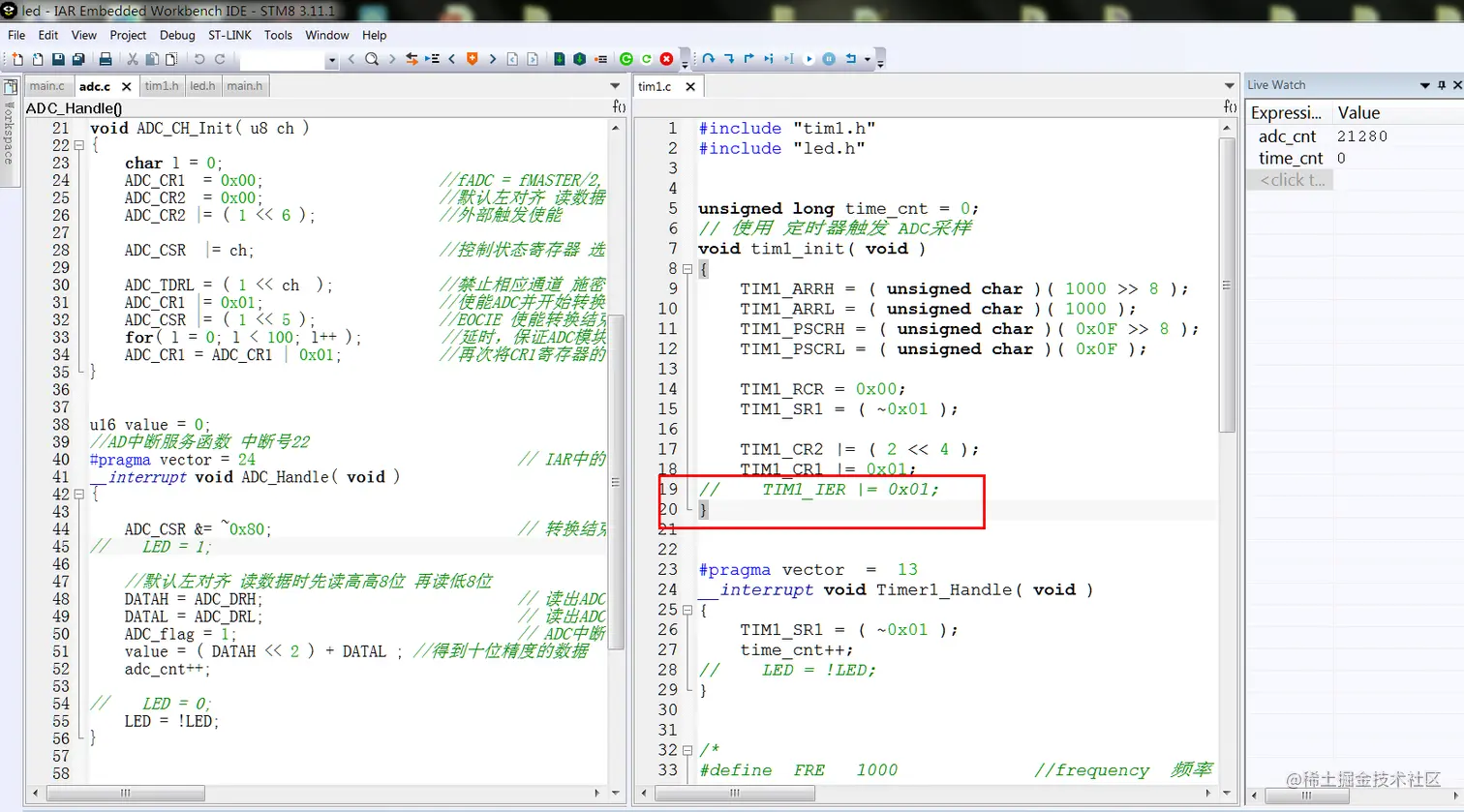This screenshot has height=812, width=1464.
Task: Click the Save All toolbar icon
Action: point(78,59)
